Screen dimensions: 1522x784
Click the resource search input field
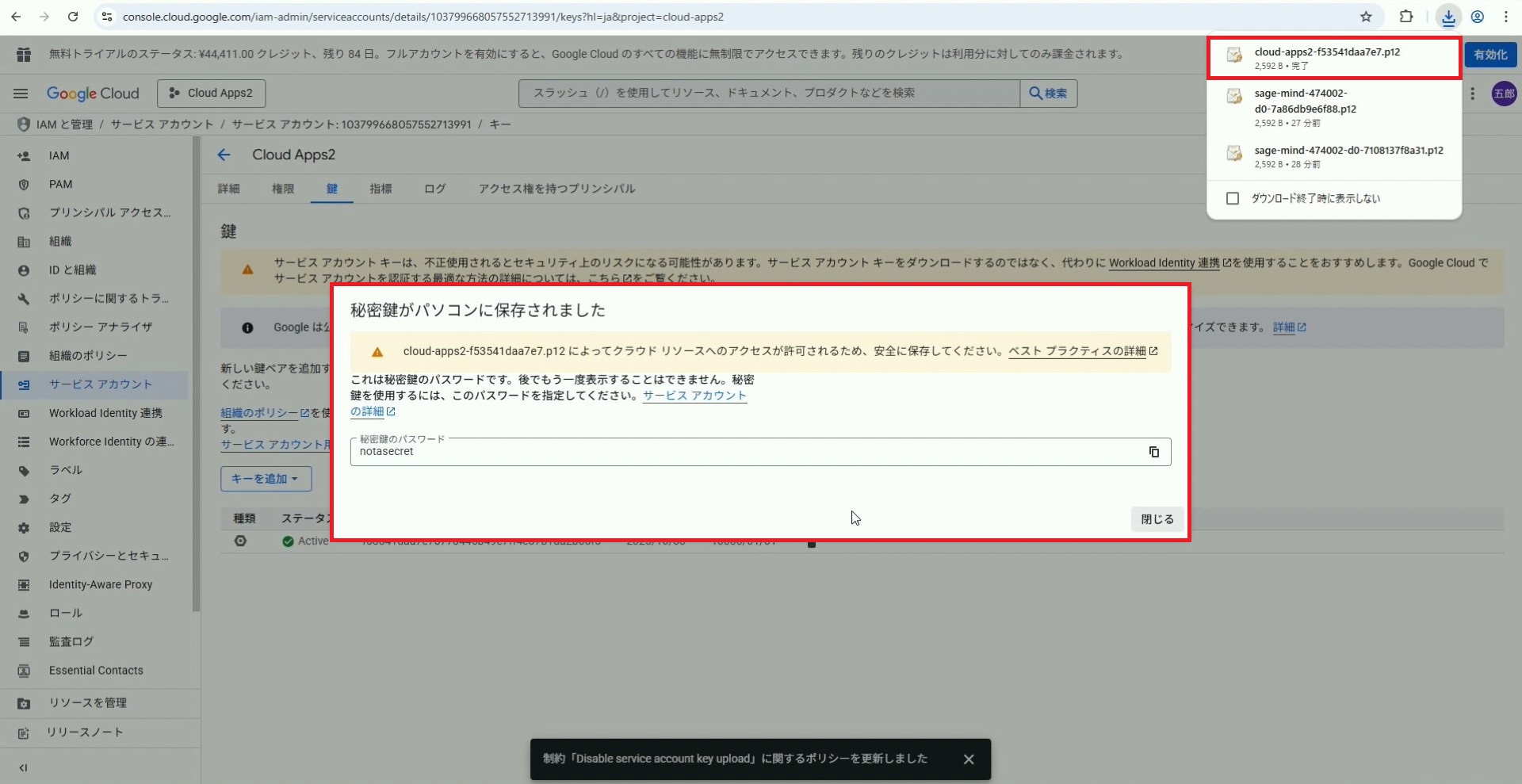coord(768,94)
